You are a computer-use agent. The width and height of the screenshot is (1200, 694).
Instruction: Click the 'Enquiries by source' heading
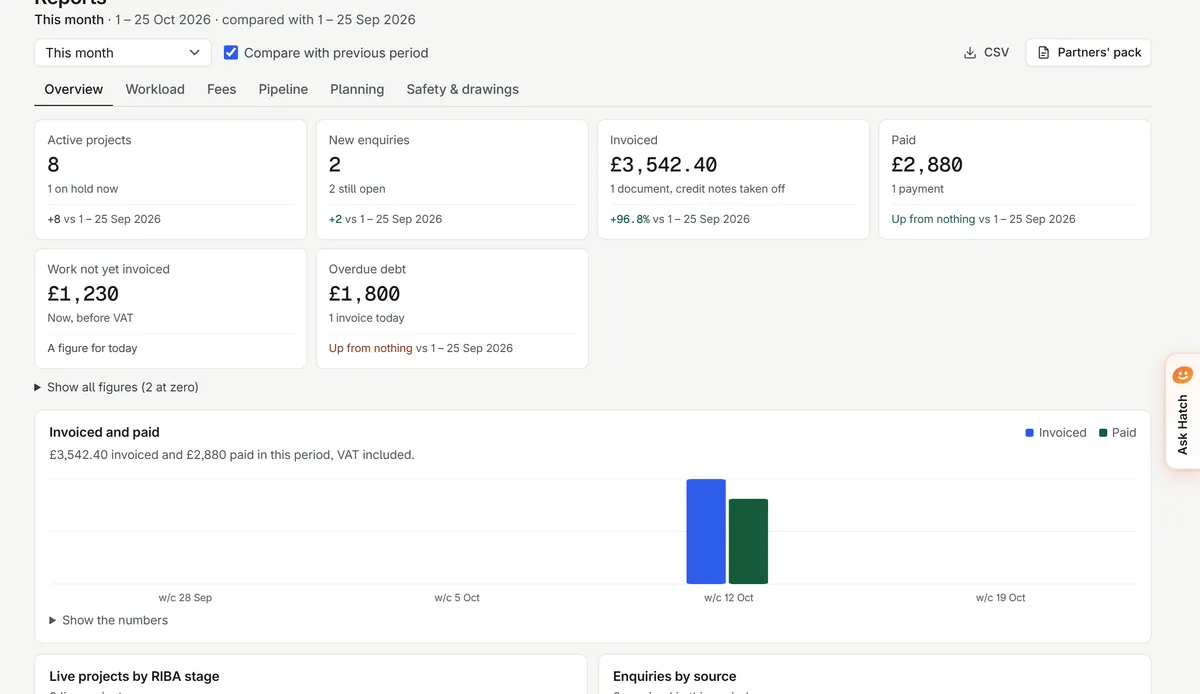[675, 676]
